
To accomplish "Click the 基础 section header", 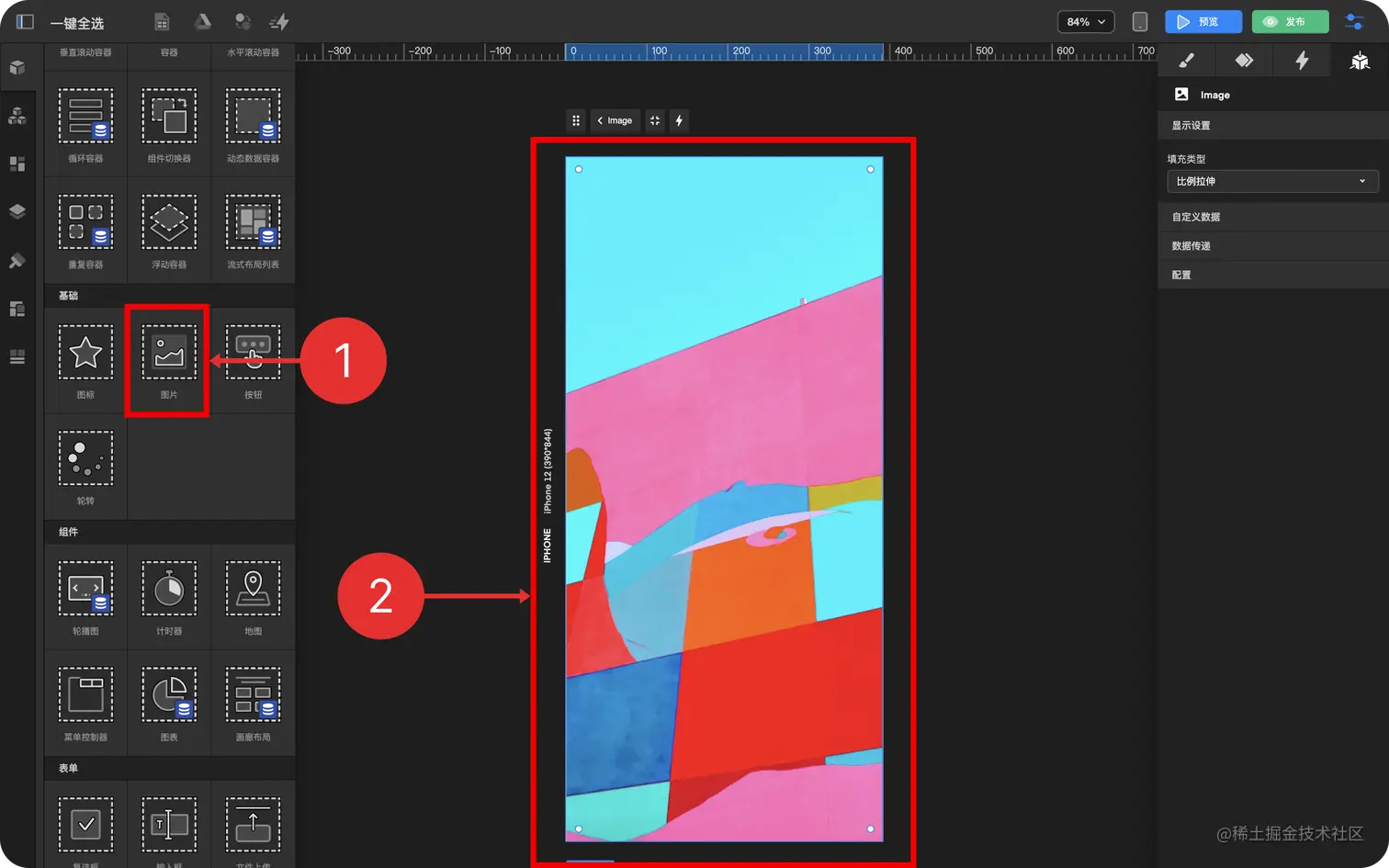I will 69,296.
